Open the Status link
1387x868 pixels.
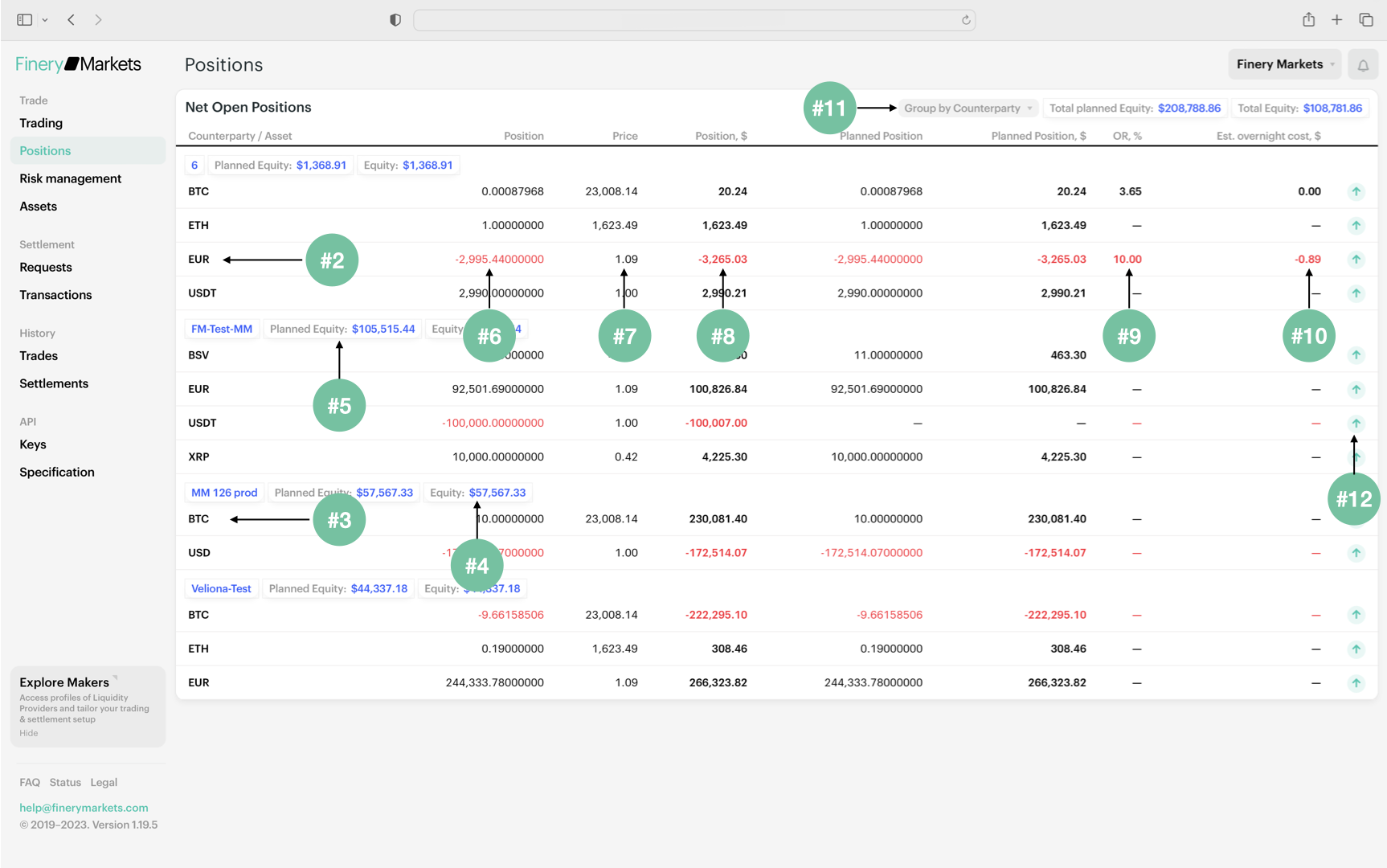tap(65, 782)
